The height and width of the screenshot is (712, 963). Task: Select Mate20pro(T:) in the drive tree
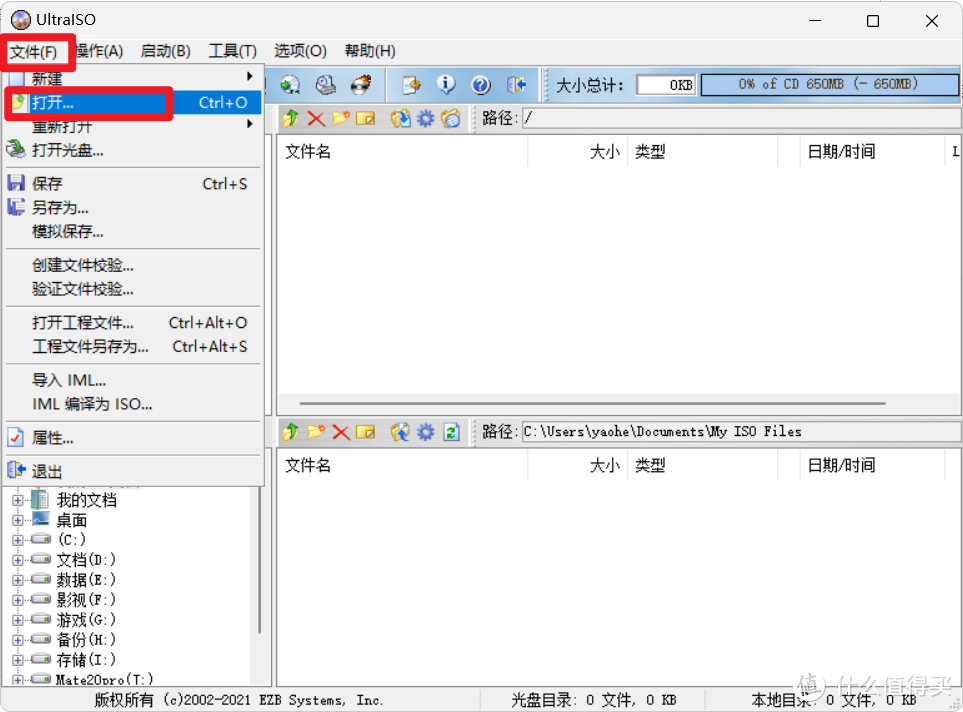pos(104,679)
